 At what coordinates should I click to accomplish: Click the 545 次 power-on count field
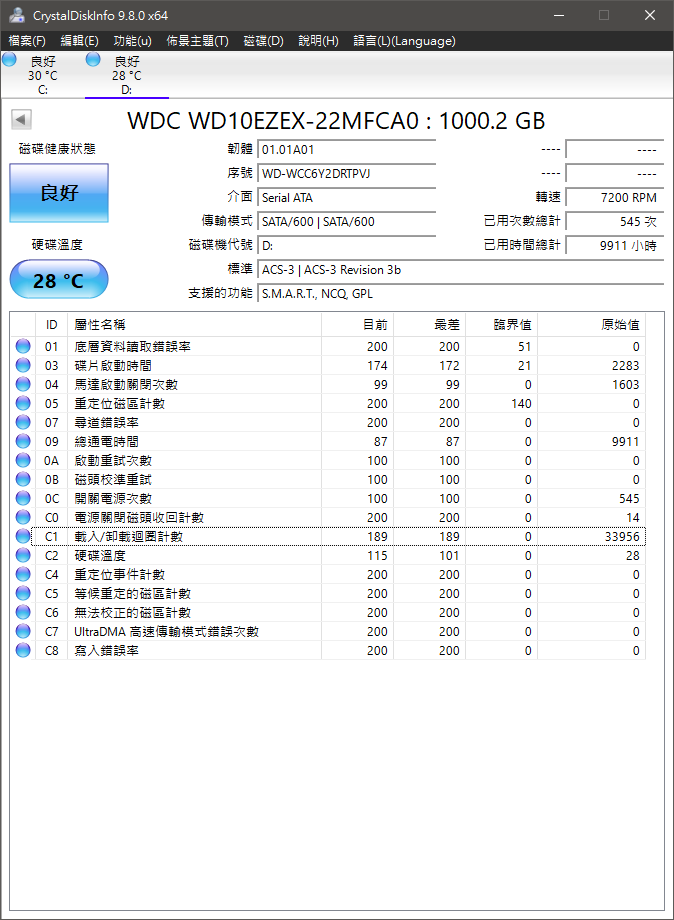tap(614, 222)
